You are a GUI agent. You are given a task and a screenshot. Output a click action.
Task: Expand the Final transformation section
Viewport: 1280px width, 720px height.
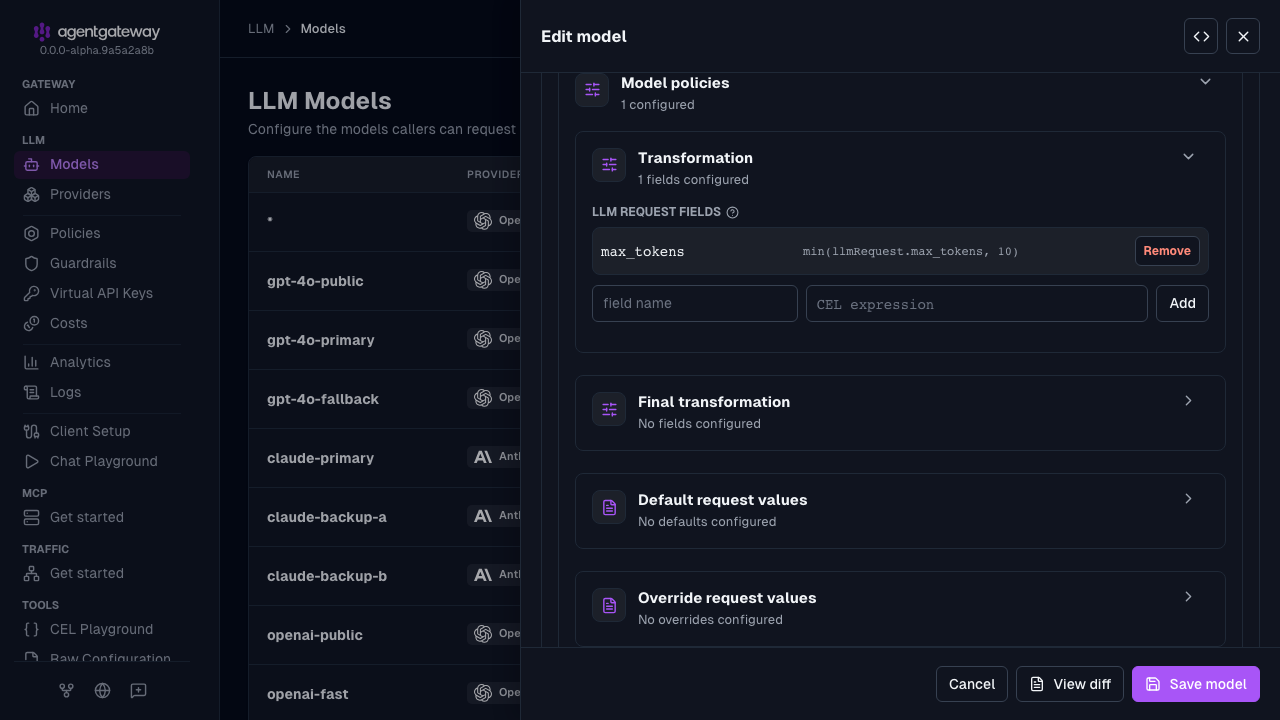(1188, 400)
